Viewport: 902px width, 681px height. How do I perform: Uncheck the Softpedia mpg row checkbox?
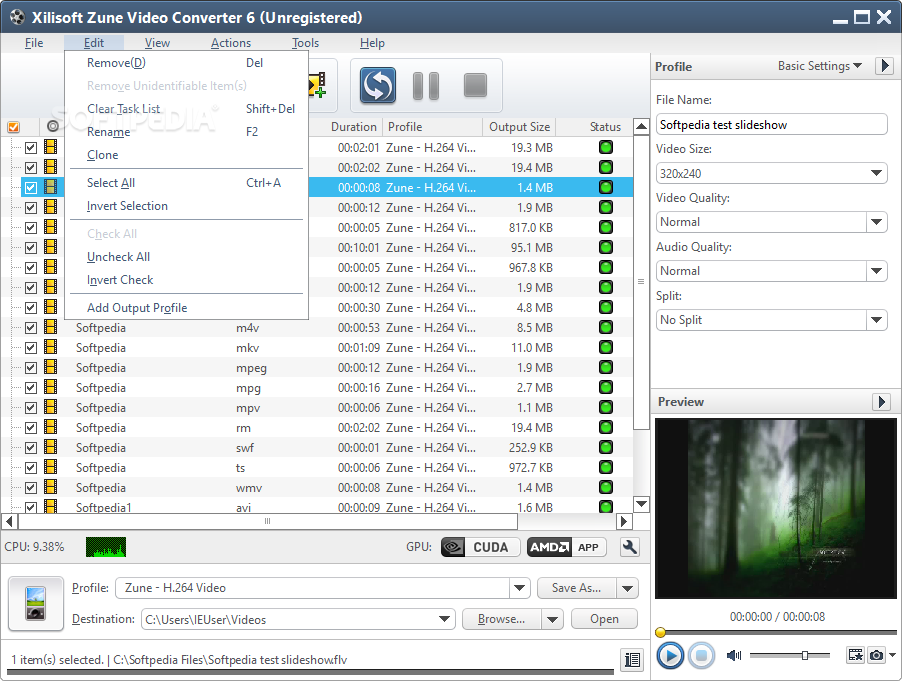pos(31,388)
